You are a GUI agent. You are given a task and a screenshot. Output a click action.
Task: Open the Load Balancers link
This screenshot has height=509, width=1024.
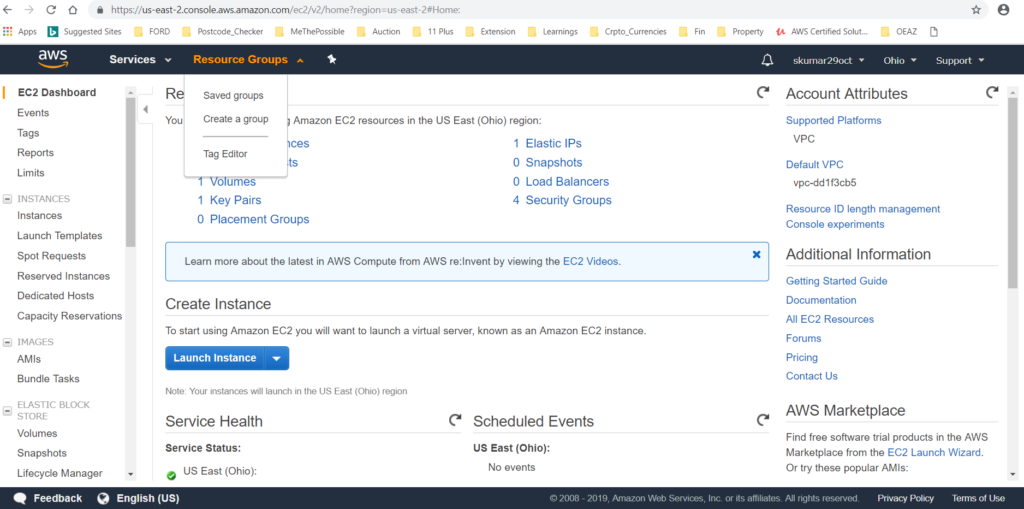point(567,182)
